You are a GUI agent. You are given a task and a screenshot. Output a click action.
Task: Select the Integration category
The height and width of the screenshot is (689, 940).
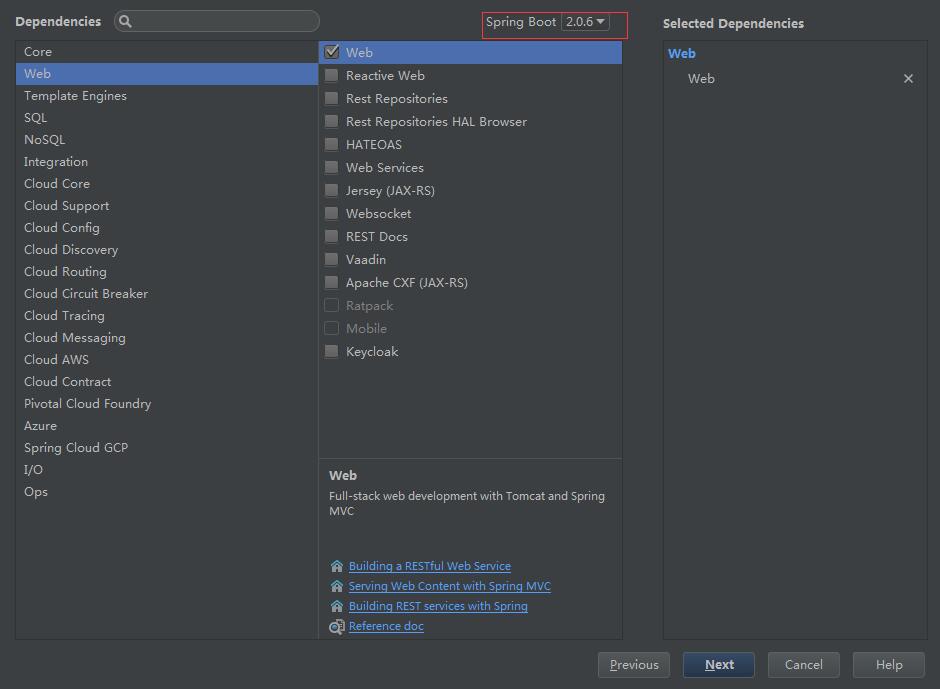pyautogui.click(x=167, y=161)
